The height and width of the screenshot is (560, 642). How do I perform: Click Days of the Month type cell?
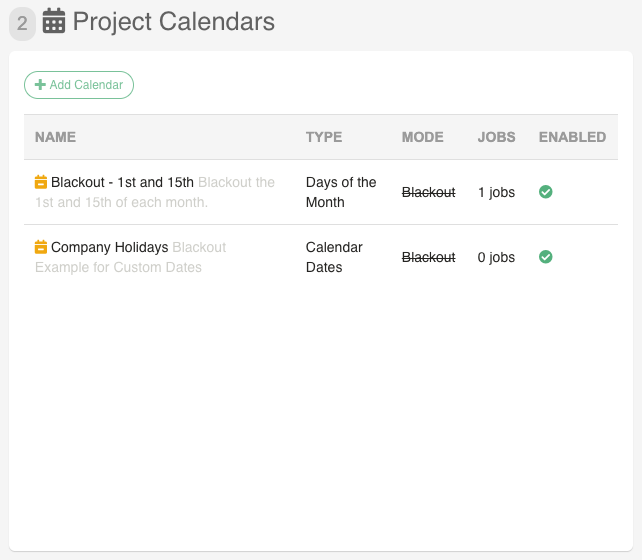(x=341, y=192)
